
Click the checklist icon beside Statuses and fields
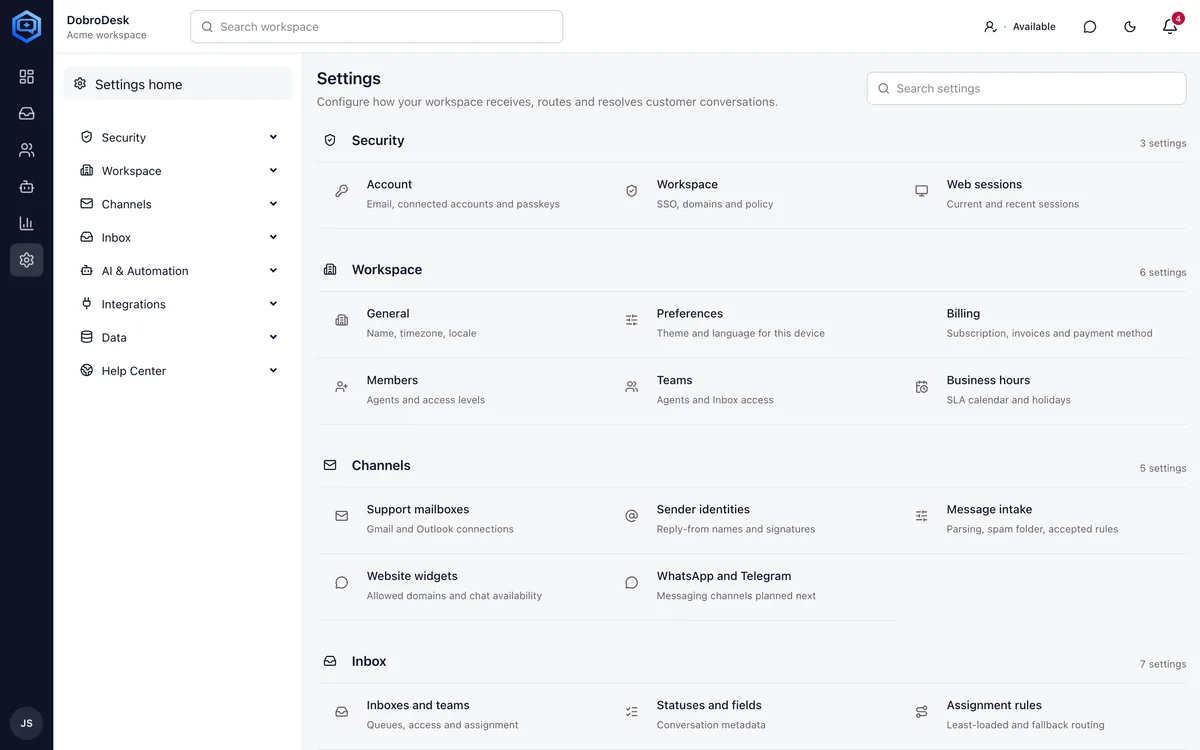tap(632, 712)
